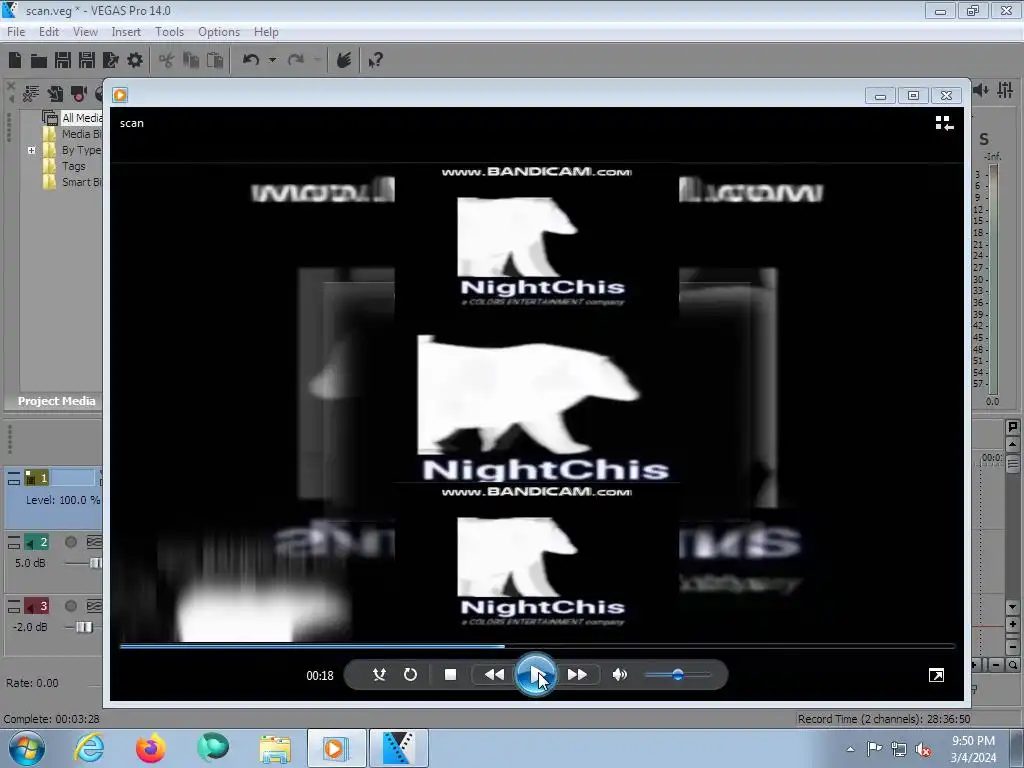Image resolution: width=1024 pixels, height=768 pixels.
Task: Open the track 3 automation settings icon
Action: 94,606
